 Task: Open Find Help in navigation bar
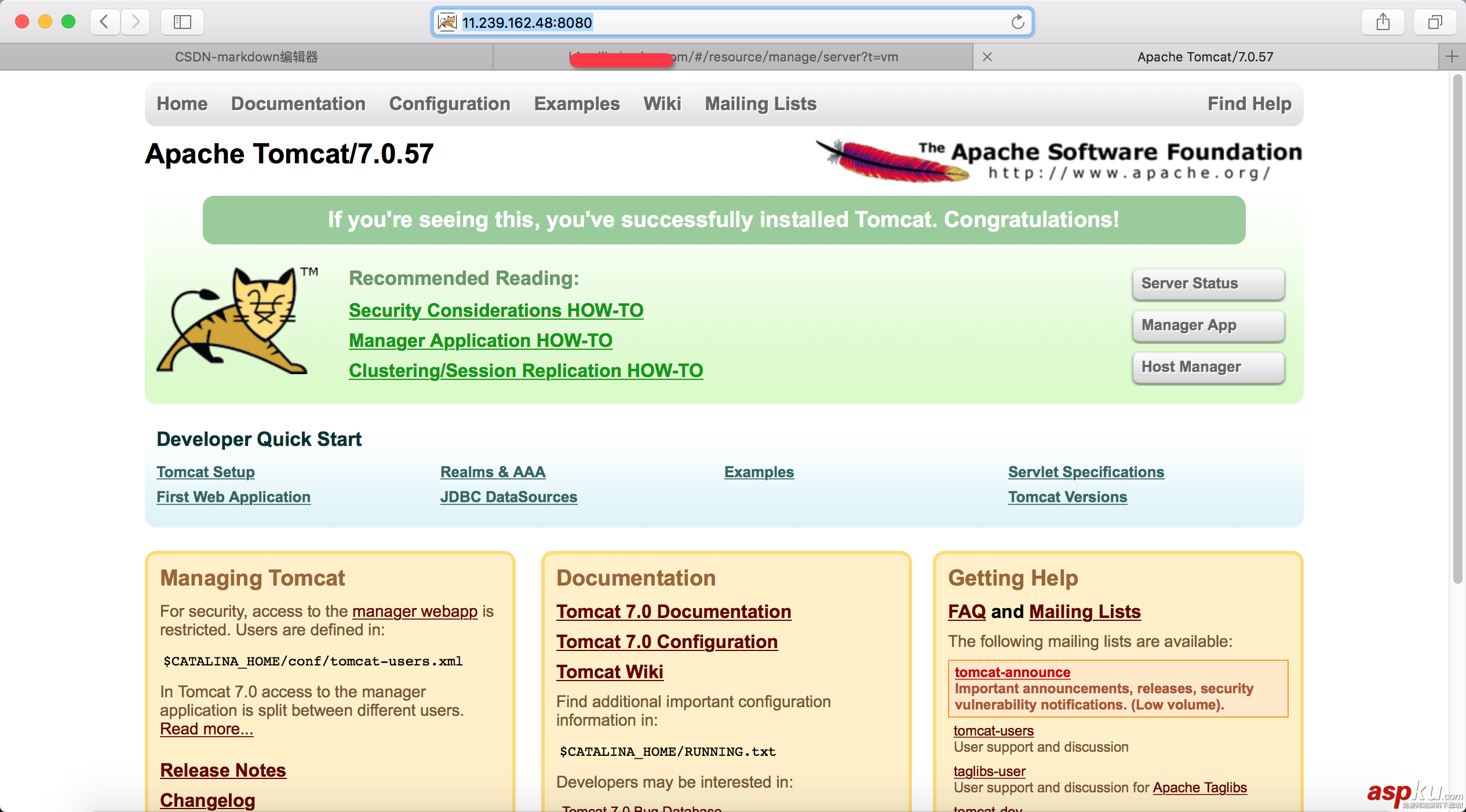pos(1250,104)
